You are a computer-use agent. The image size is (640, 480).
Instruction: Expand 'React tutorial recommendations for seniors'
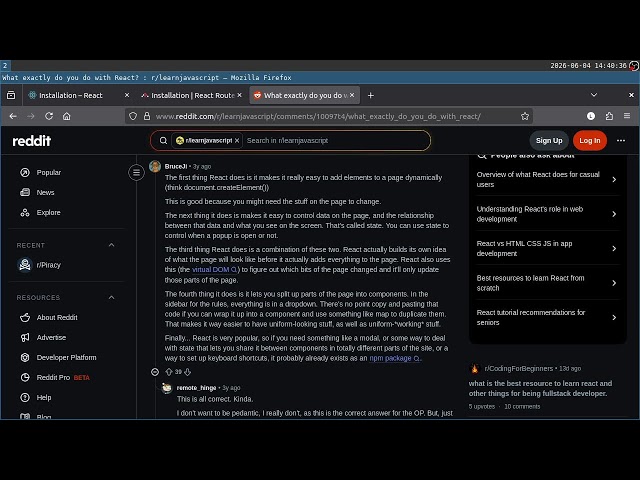[x=547, y=317]
